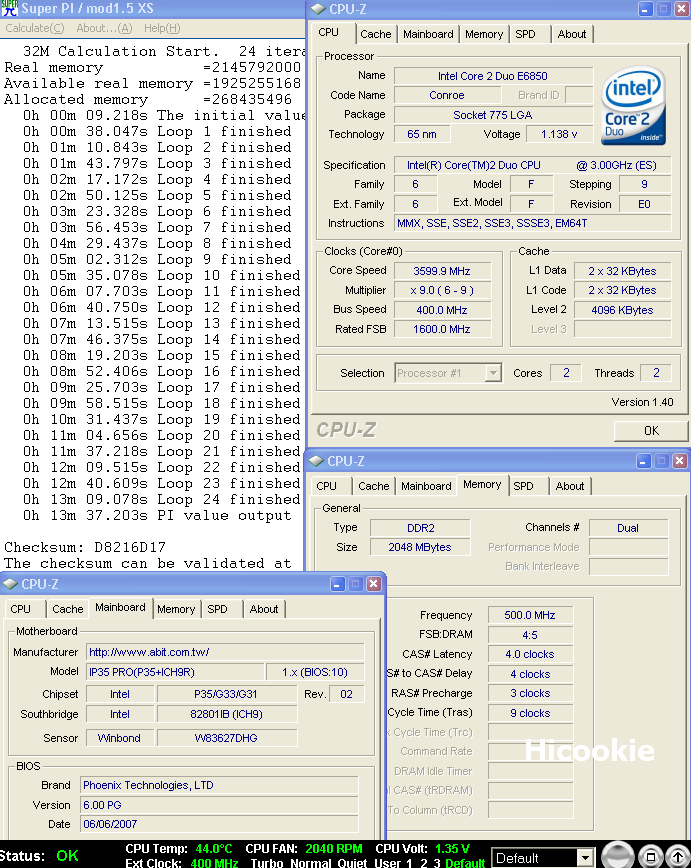Image resolution: width=691 pixels, height=868 pixels.
Task: Select the Memory tab in the Mainboard CPU-Z window
Action: (176, 609)
